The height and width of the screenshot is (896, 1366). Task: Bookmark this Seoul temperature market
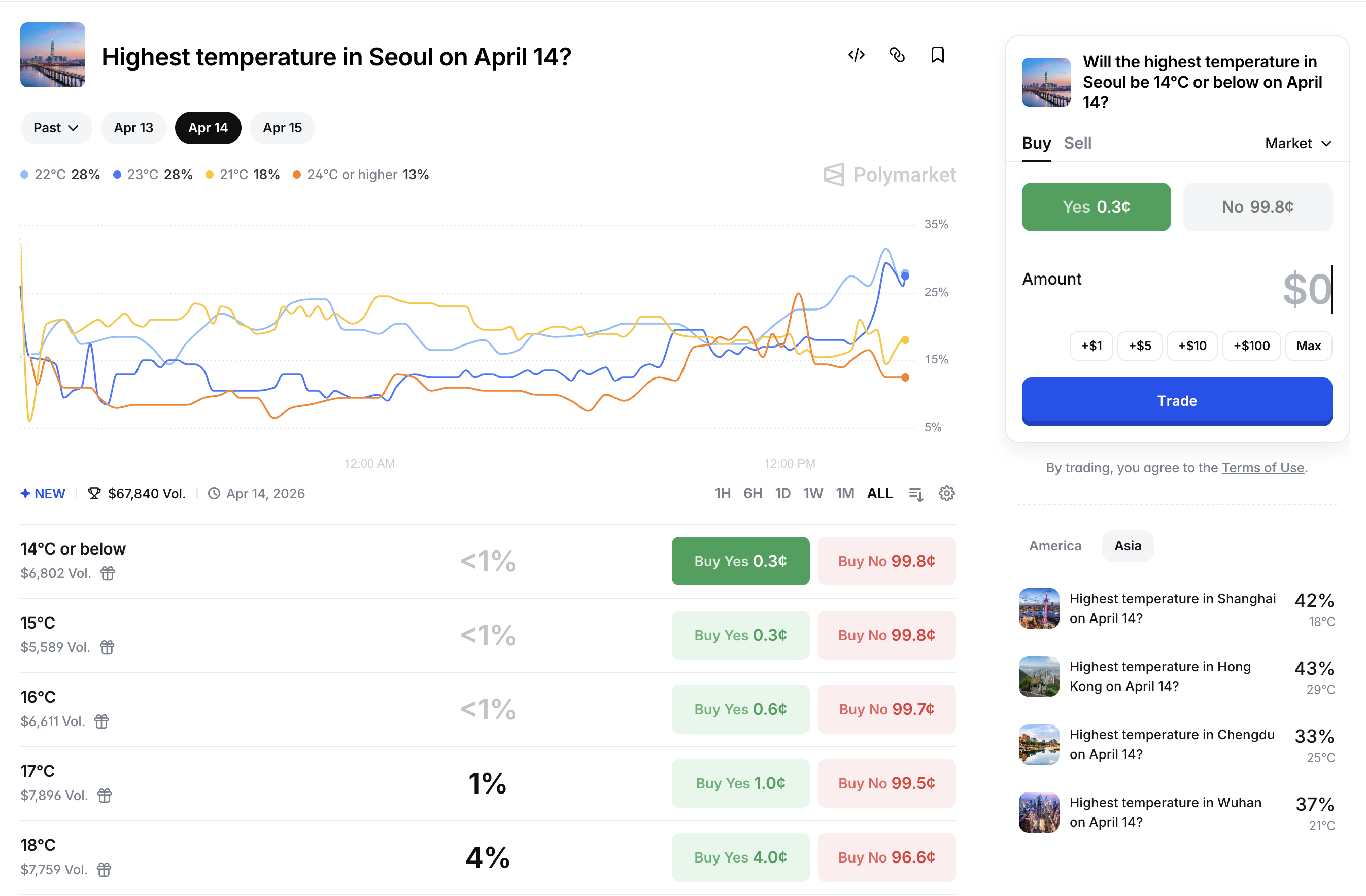pos(937,55)
